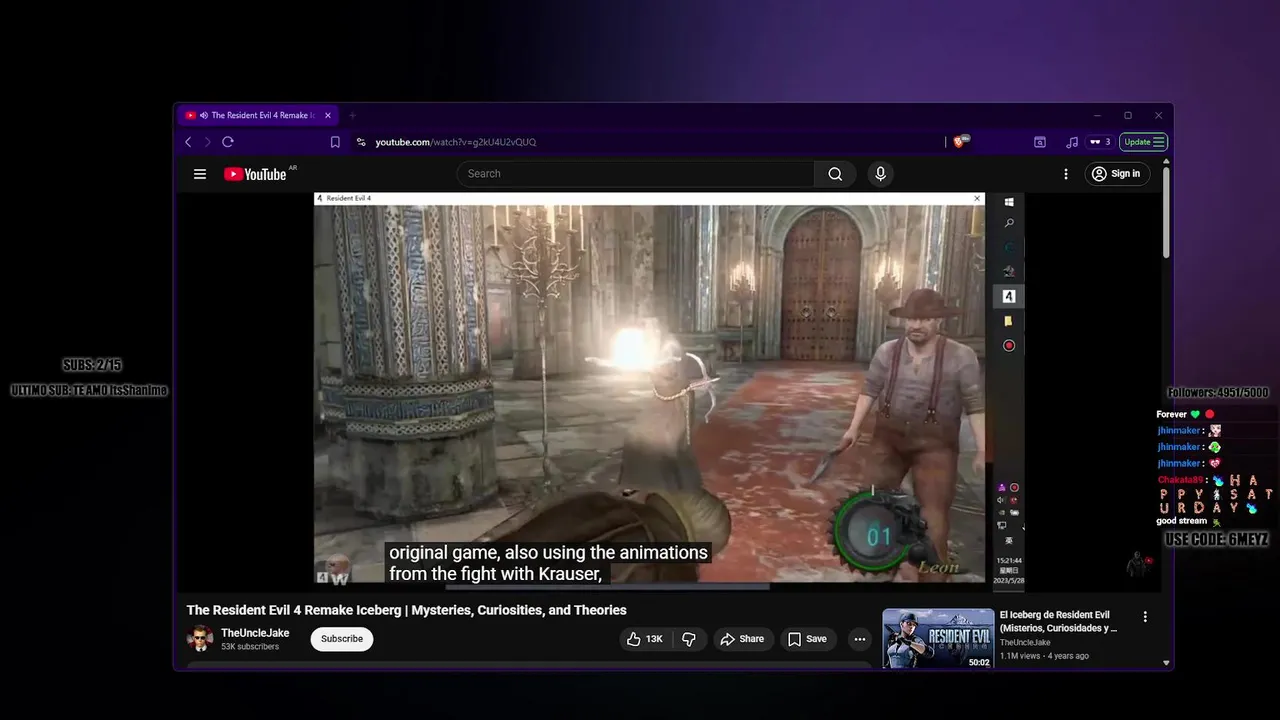The width and height of the screenshot is (1280, 720).
Task: Click the video title text
Action: [x=406, y=610]
